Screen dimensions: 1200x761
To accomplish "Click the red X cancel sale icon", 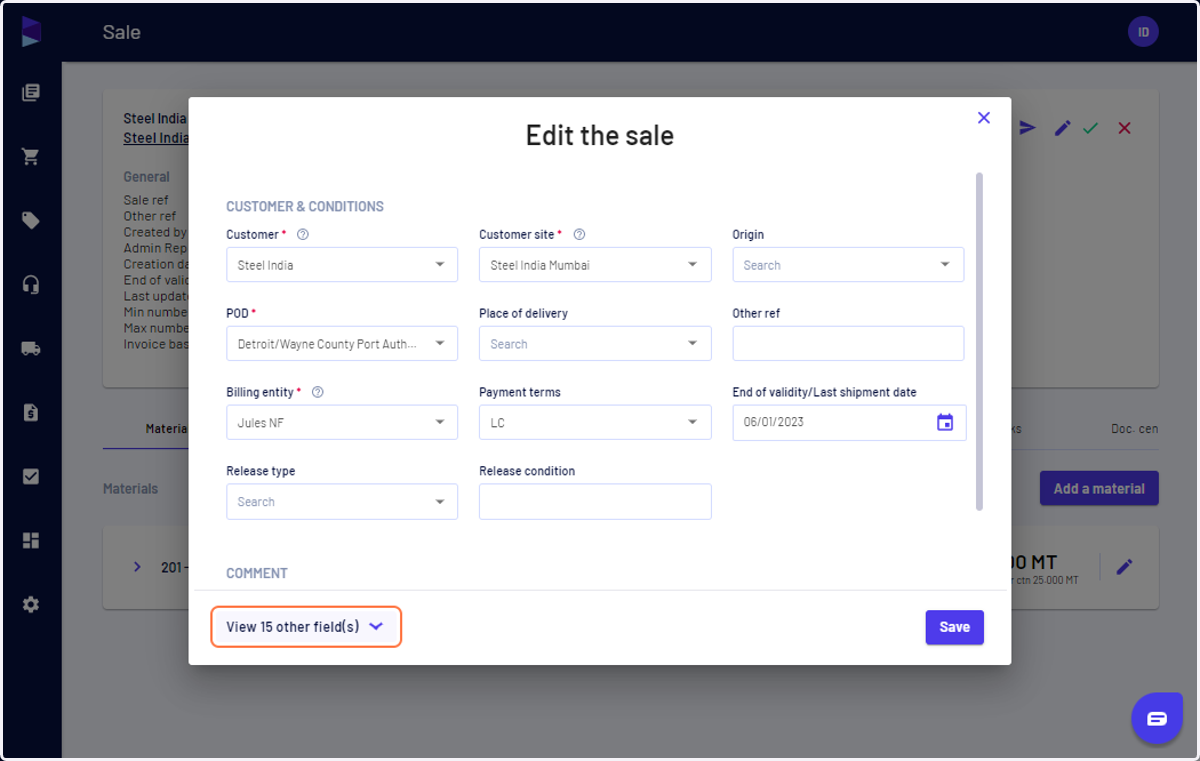I will [x=1124, y=128].
